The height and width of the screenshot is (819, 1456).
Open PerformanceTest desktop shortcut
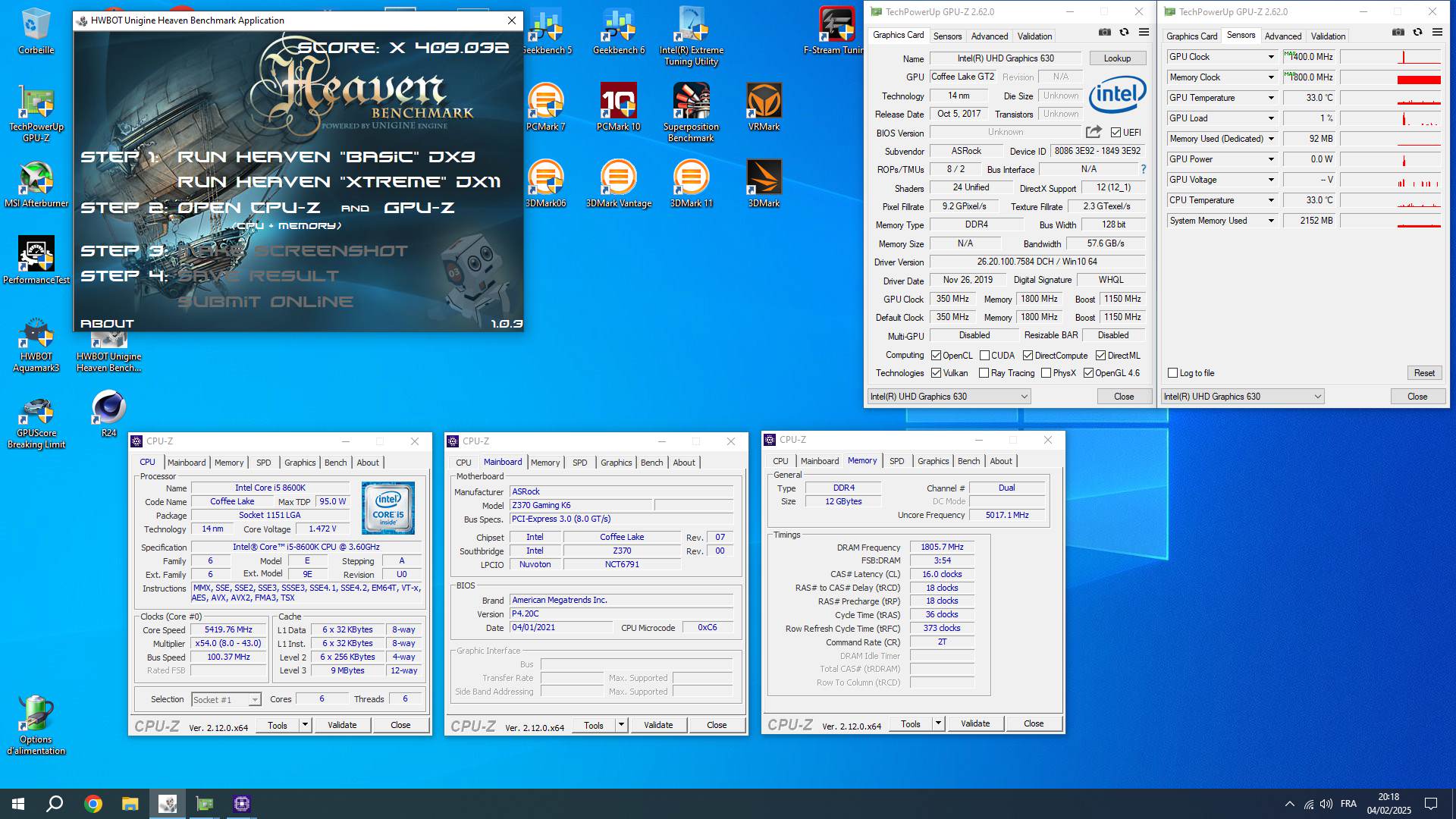[36, 260]
